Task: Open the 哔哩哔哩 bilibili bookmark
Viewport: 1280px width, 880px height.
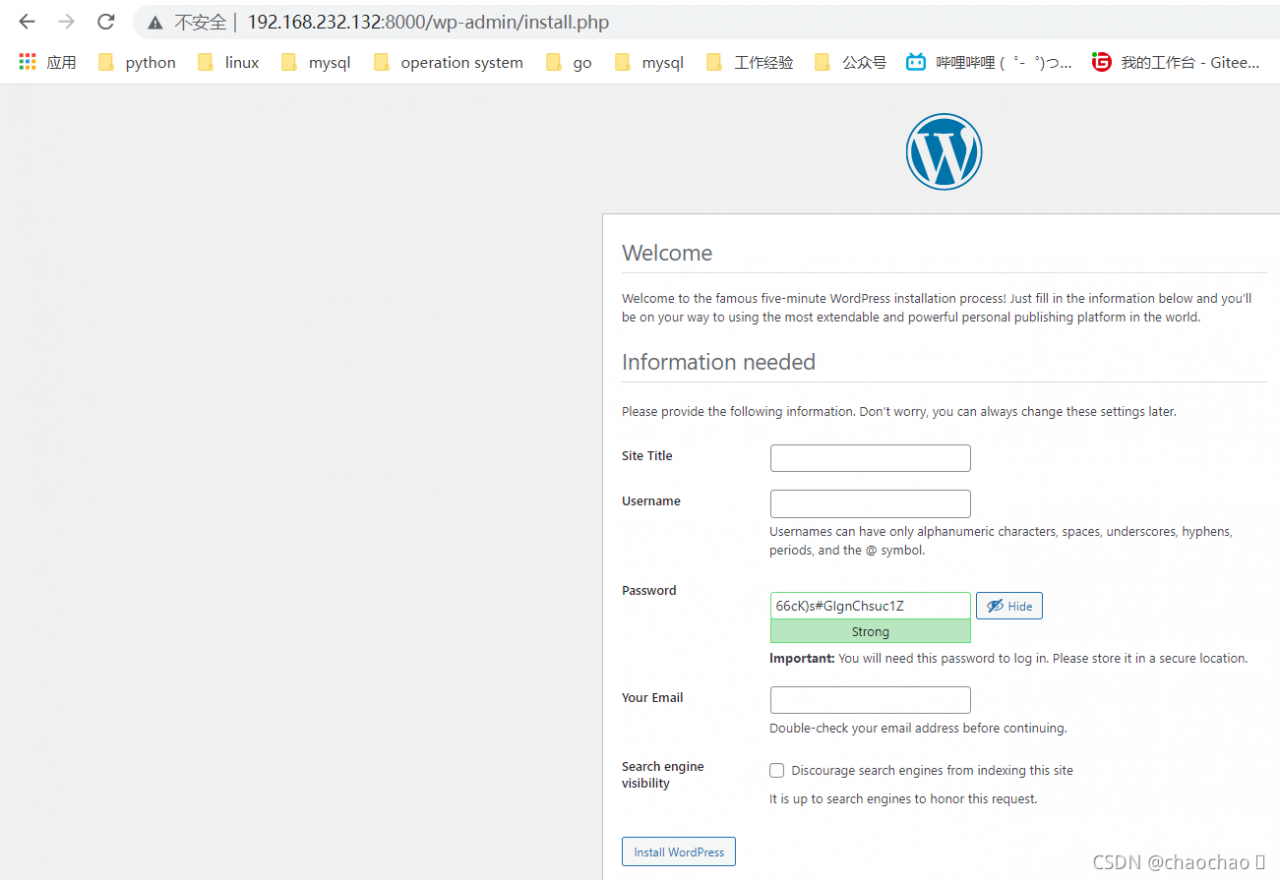Action: (x=989, y=62)
